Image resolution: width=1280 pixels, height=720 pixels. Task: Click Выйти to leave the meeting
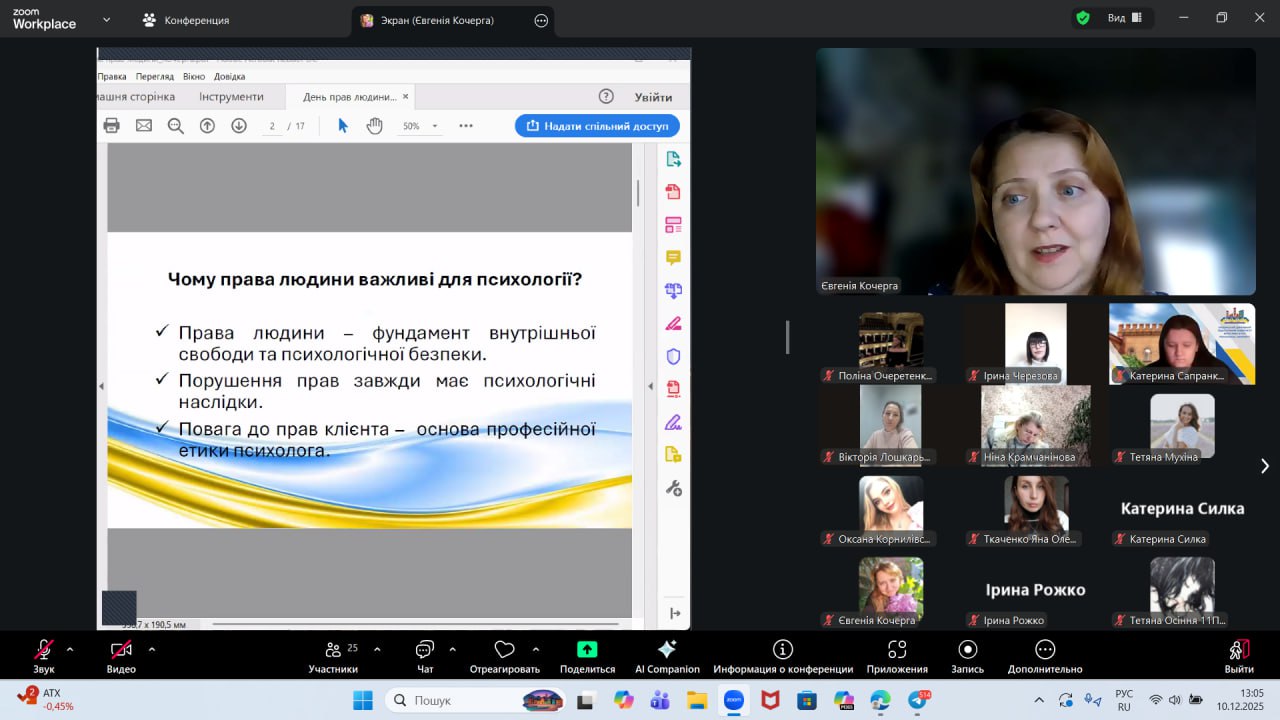pos(1239,651)
